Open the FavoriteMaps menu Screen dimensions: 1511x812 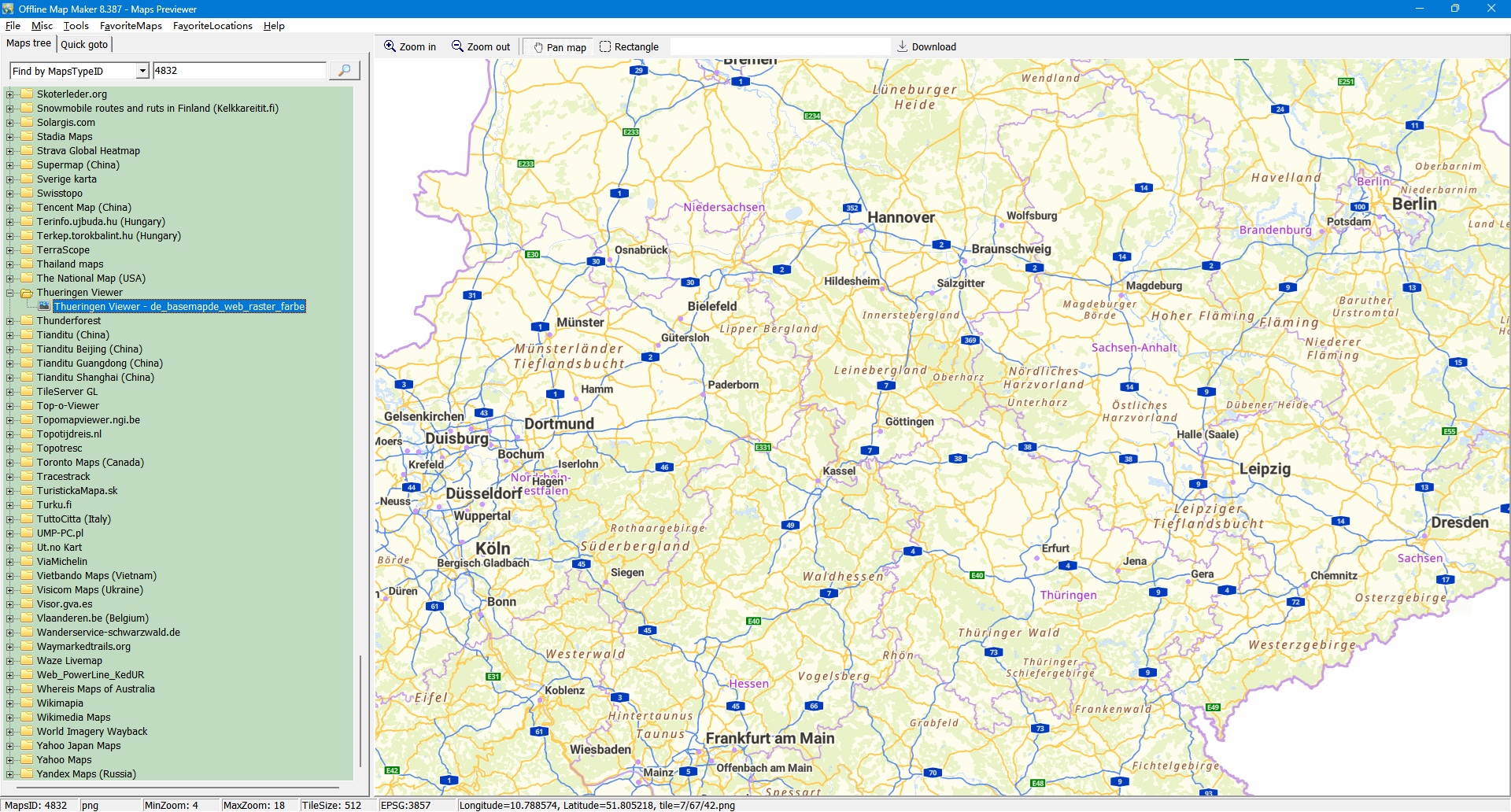[x=131, y=26]
